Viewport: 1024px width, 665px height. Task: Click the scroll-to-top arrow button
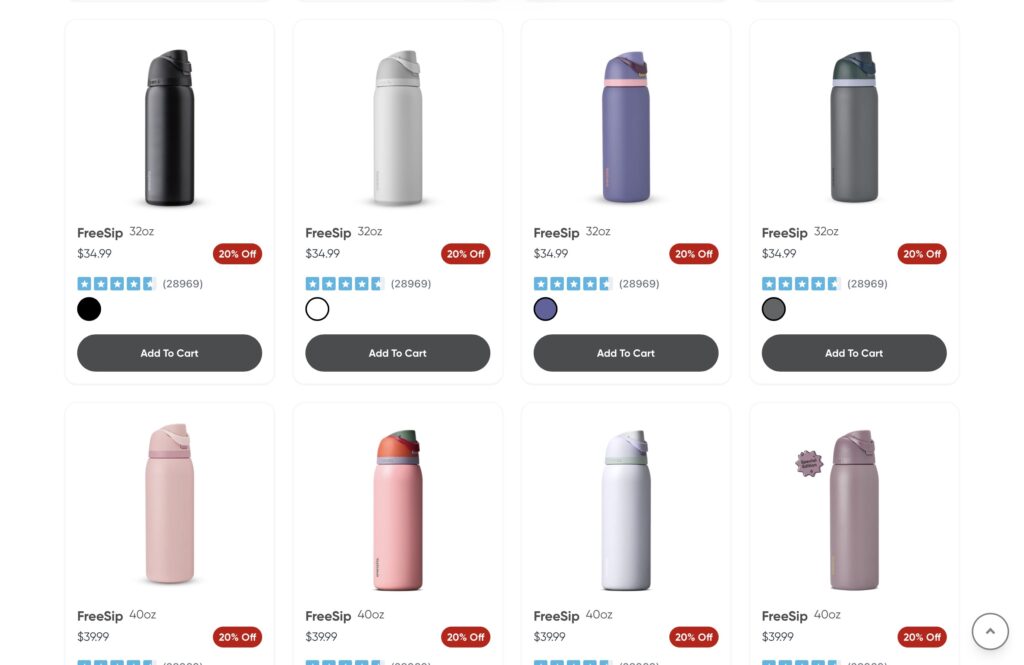tap(990, 632)
